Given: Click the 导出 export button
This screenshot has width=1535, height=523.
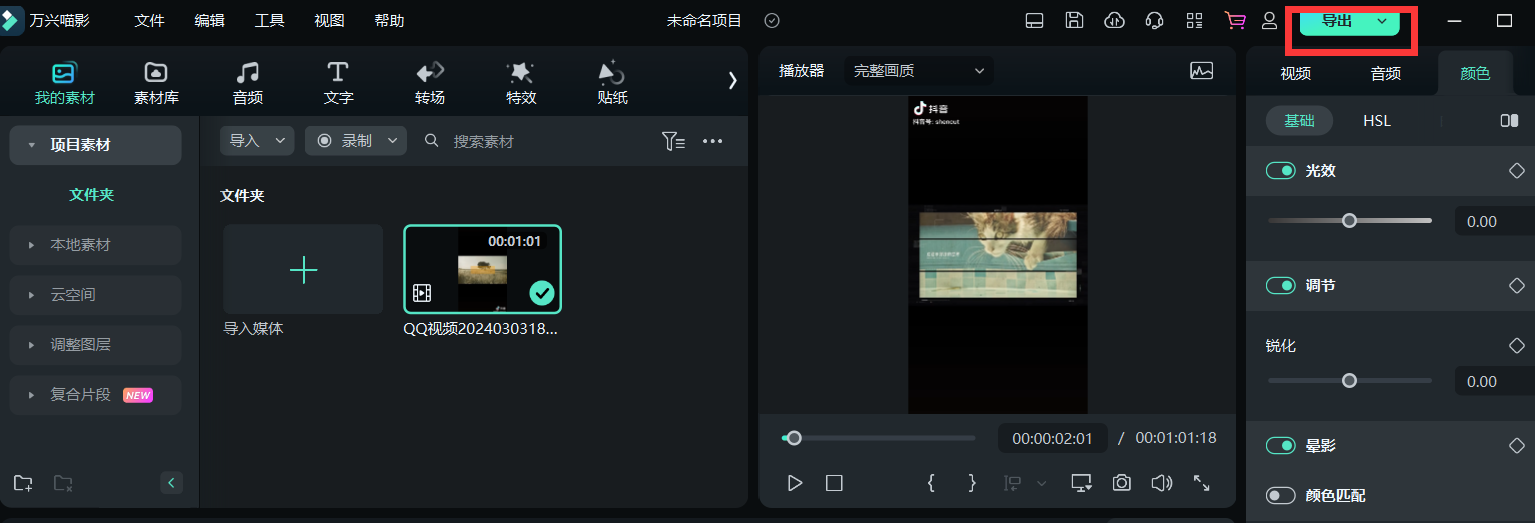Looking at the screenshot, I should (1335, 21).
